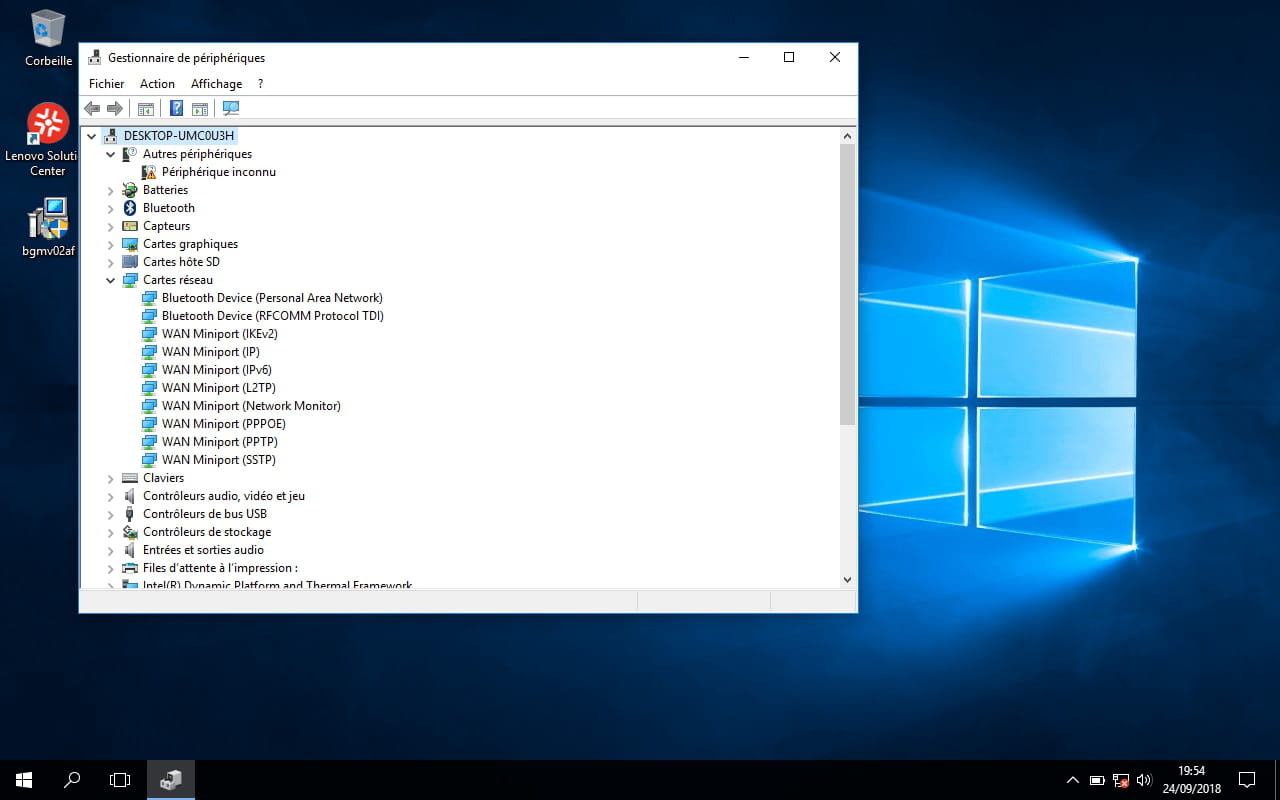Select WAN Miniport (SSTP)

click(x=219, y=460)
